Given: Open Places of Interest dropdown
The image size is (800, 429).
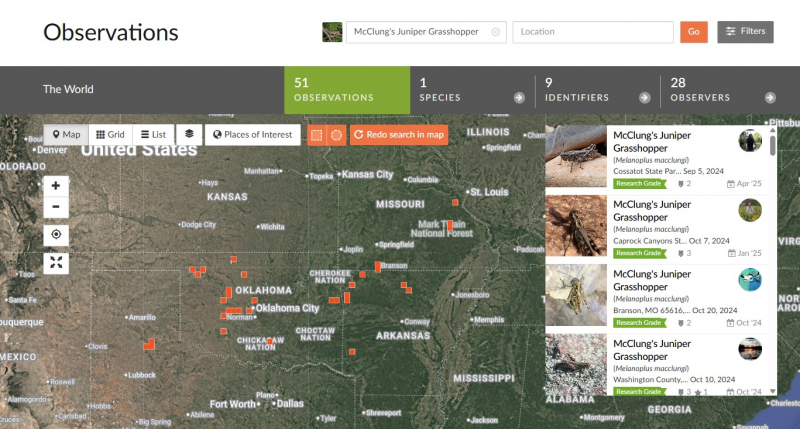Looking at the screenshot, I should point(253,135).
